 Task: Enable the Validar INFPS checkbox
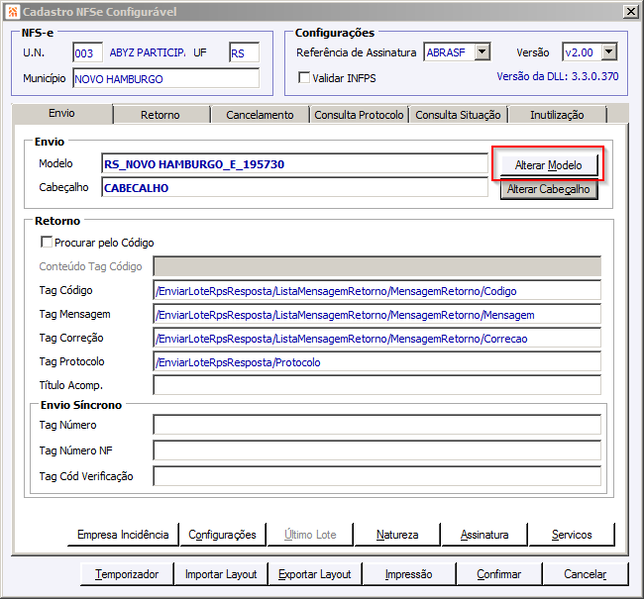point(304,77)
